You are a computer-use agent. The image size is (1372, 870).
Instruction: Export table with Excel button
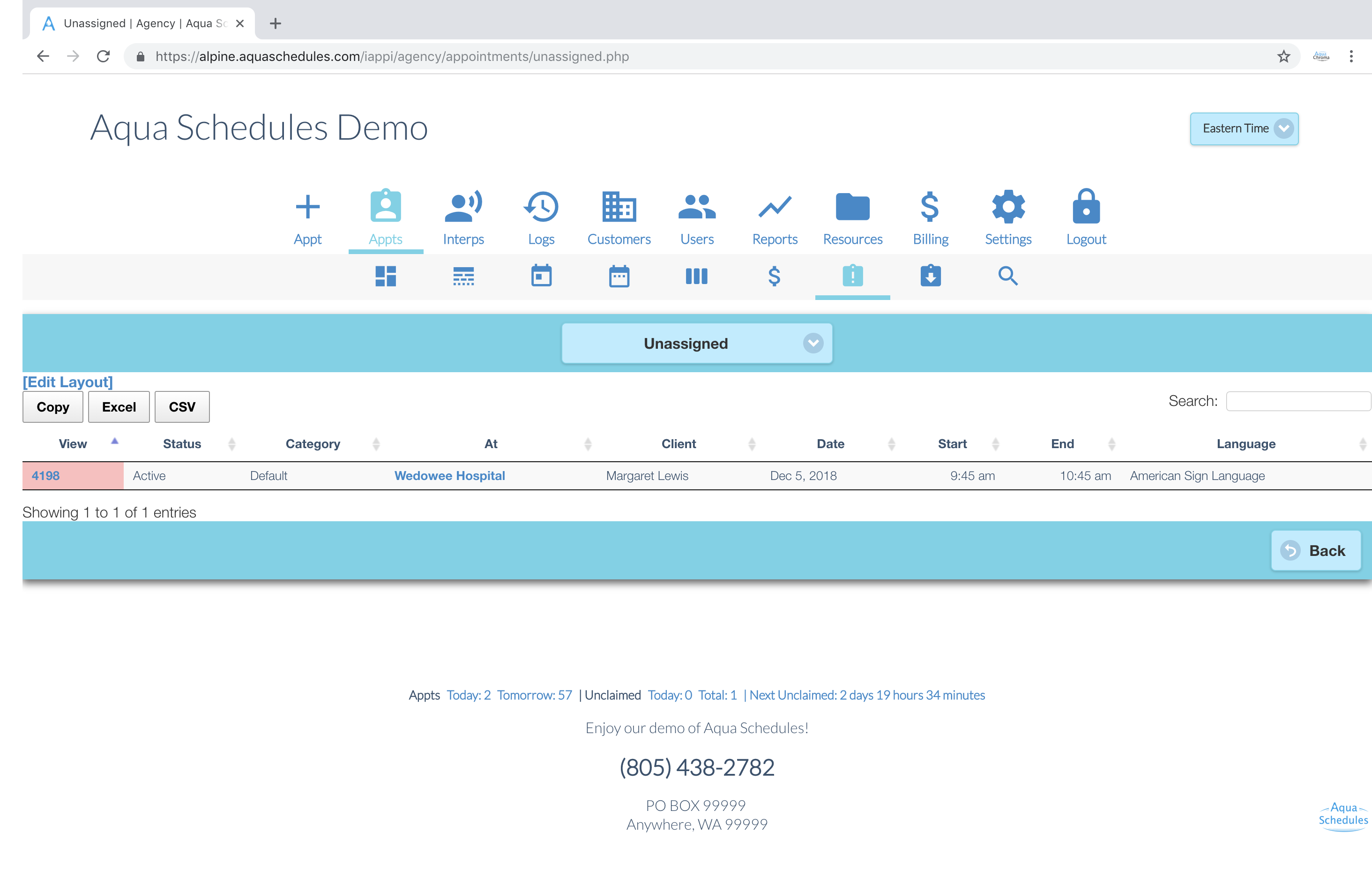coord(119,407)
